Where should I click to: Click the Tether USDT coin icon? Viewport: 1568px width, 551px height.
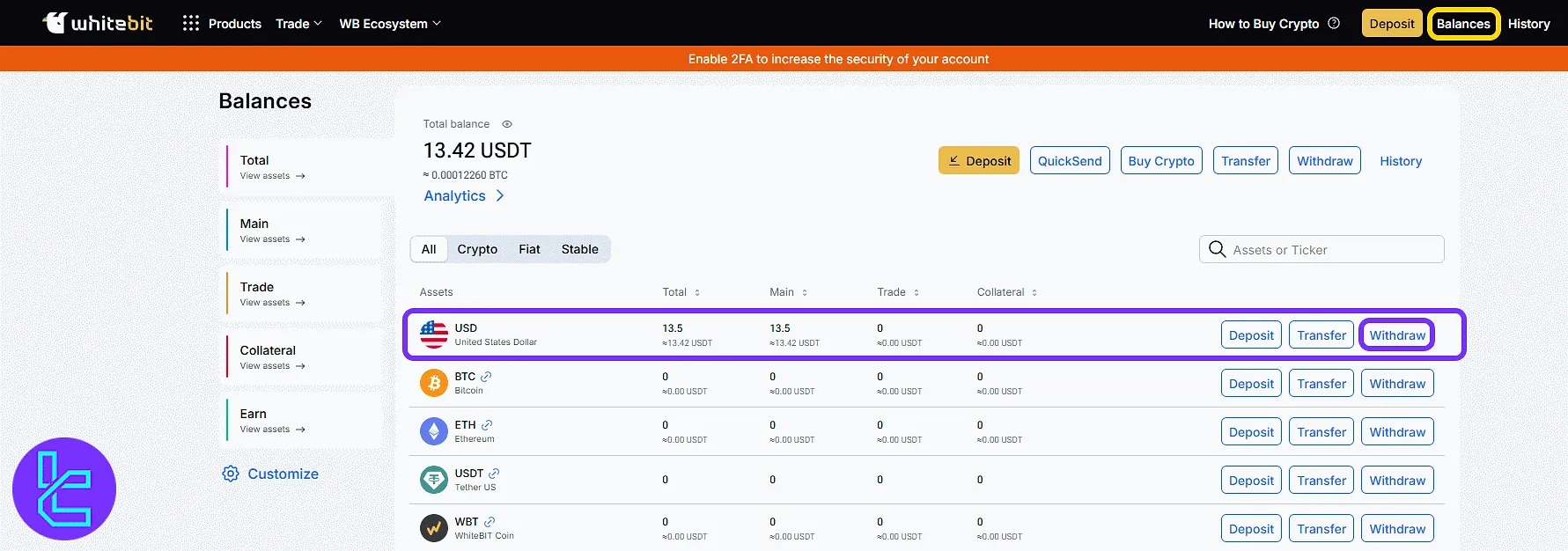point(434,480)
